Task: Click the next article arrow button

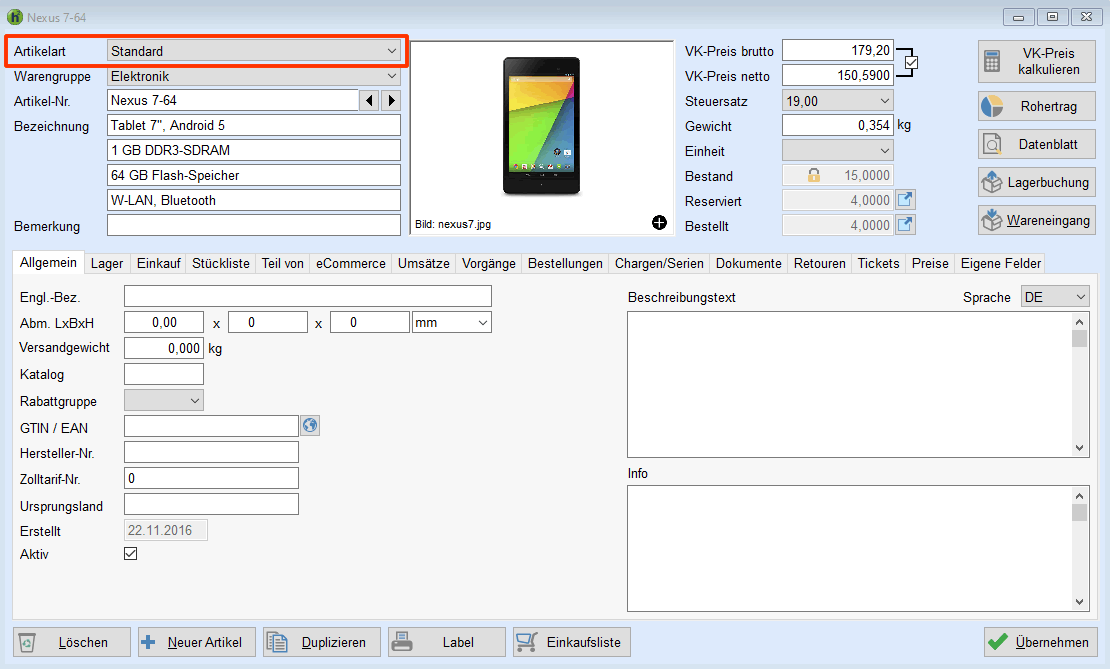Action: (391, 101)
